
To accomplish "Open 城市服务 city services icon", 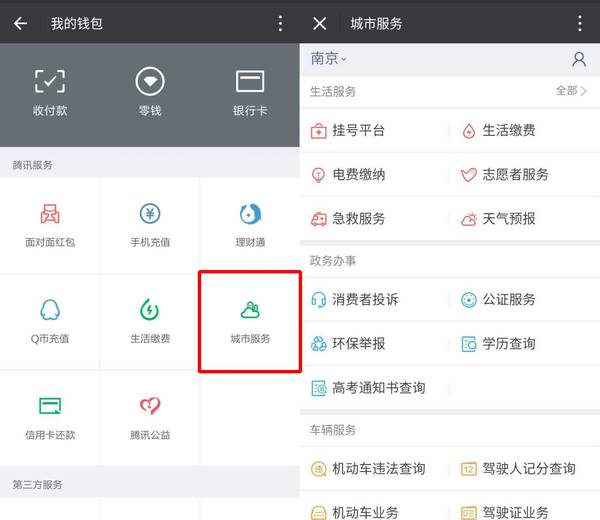I will [250, 310].
